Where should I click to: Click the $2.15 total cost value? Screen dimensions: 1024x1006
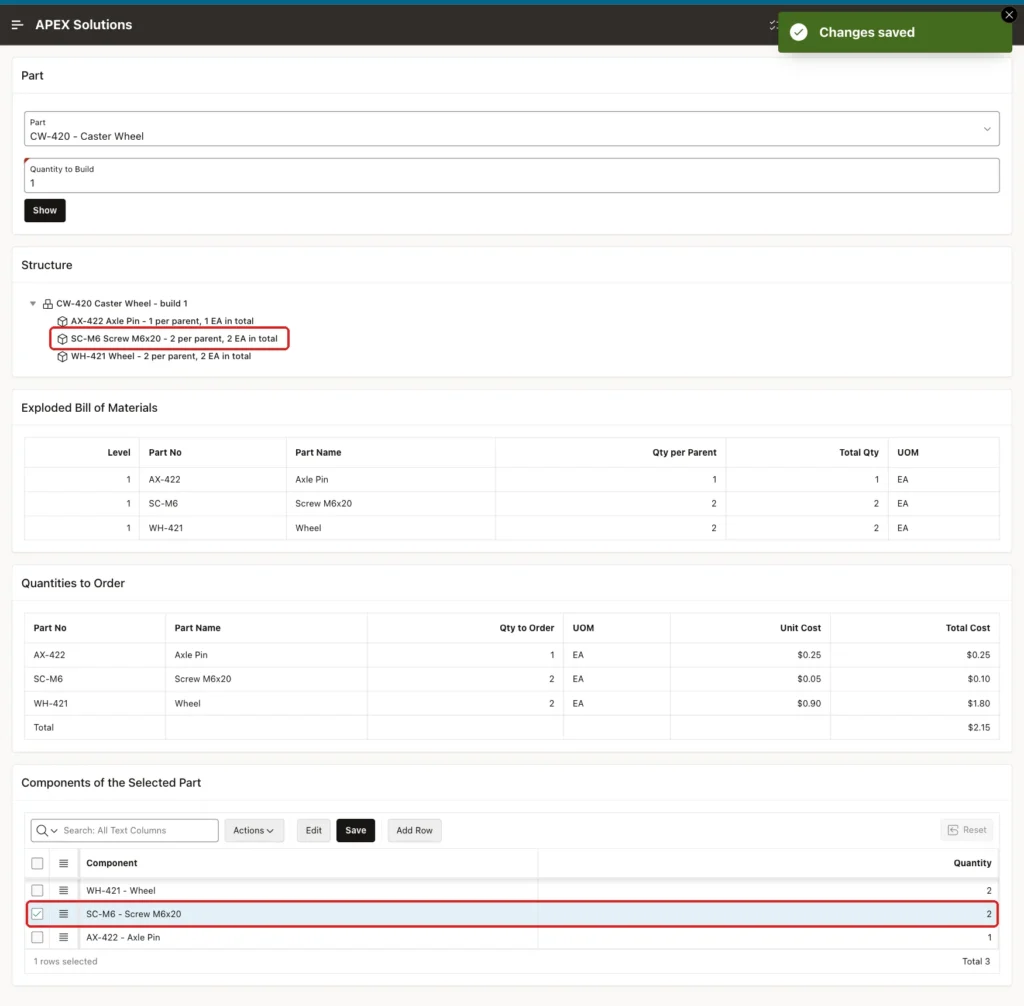(x=978, y=728)
